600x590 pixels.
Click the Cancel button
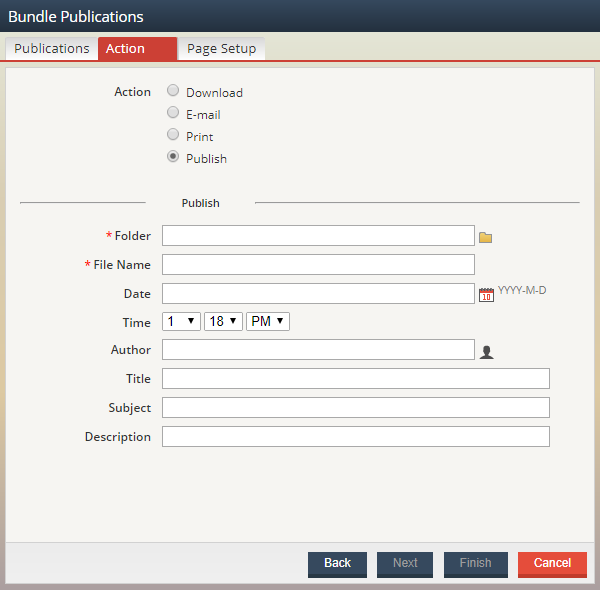[x=552, y=564]
